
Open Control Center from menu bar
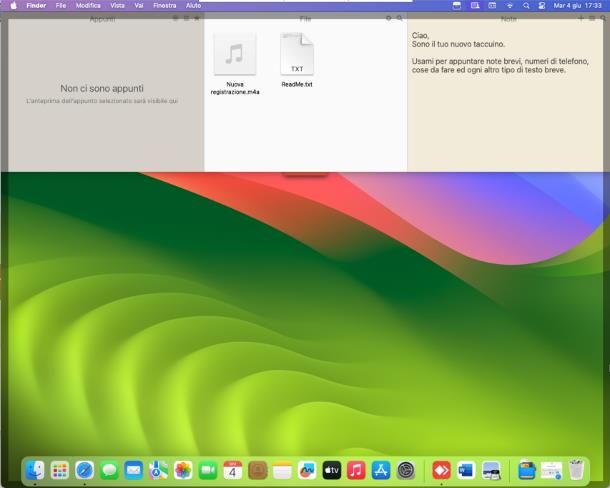pyautogui.click(x=542, y=5)
